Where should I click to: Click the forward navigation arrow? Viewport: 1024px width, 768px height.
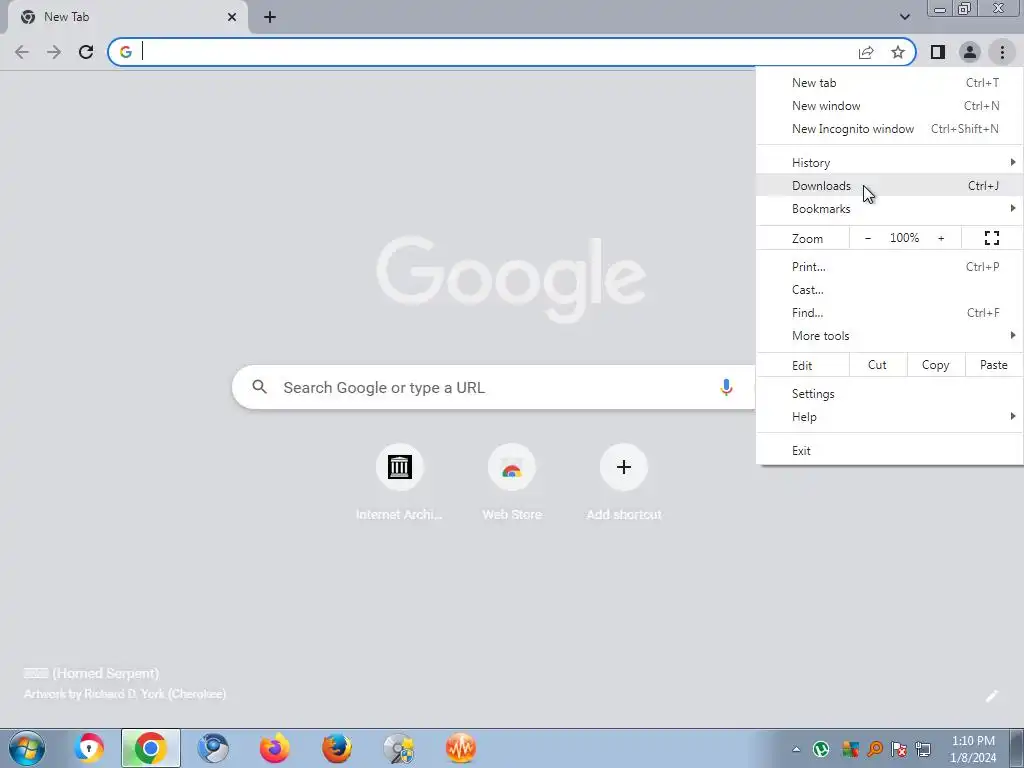tap(54, 52)
